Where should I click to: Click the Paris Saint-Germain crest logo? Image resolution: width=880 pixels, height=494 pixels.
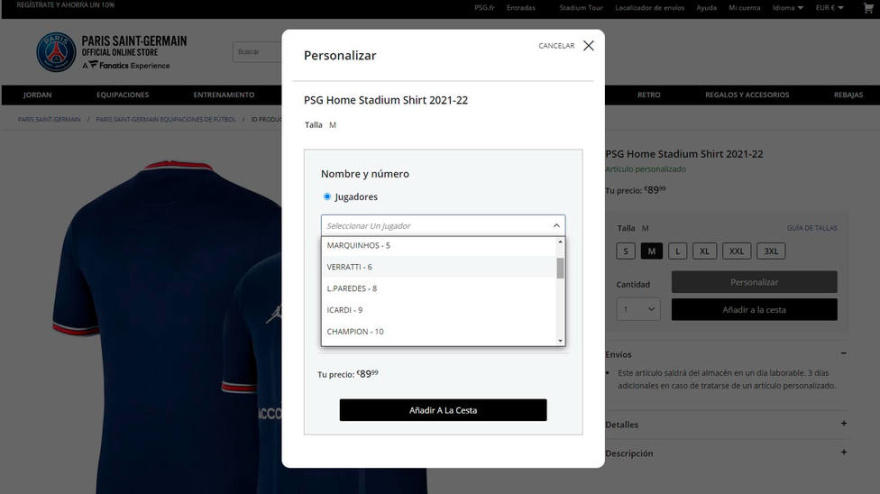[56, 52]
